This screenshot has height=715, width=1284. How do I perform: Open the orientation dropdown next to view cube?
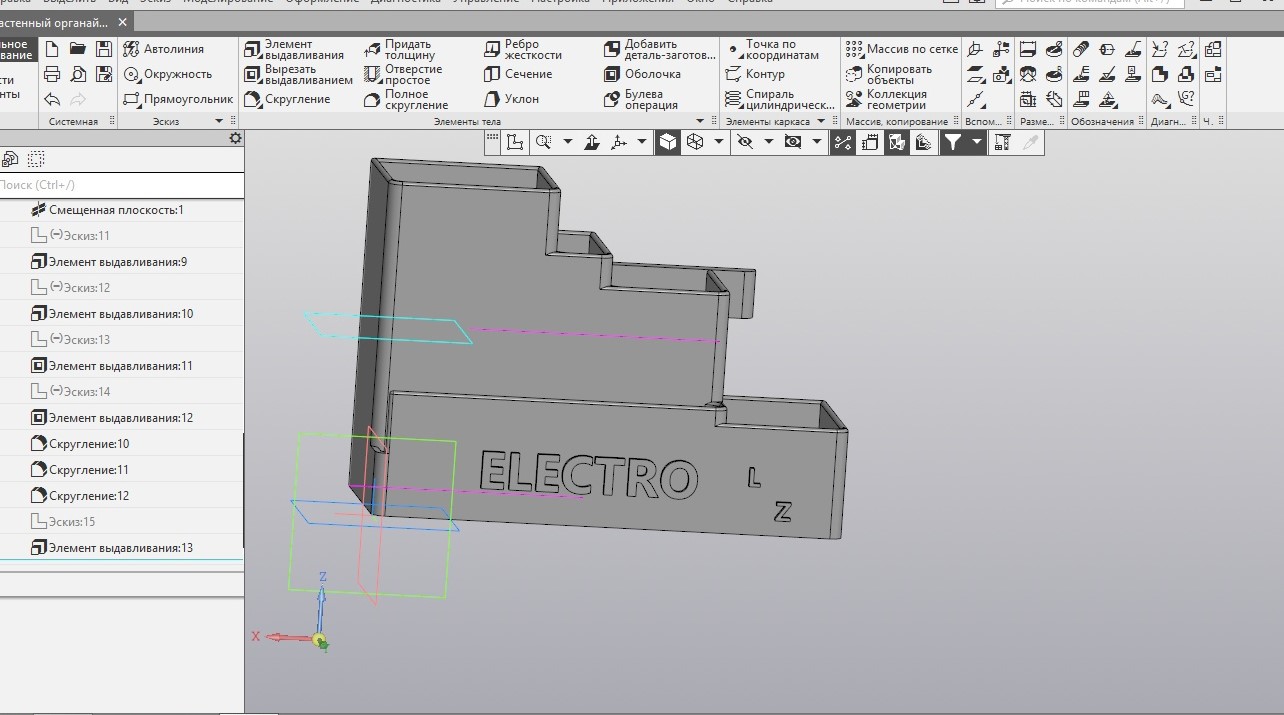coord(719,141)
